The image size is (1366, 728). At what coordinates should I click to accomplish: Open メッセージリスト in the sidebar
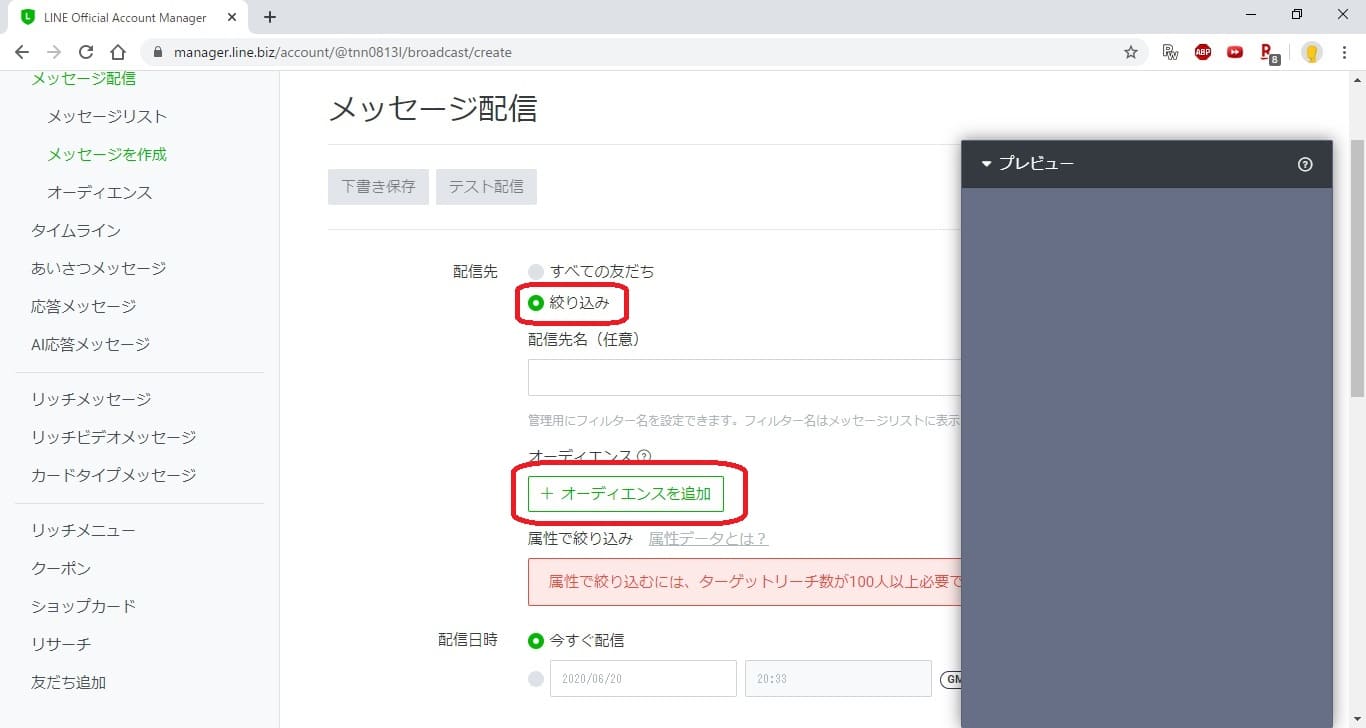click(107, 117)
